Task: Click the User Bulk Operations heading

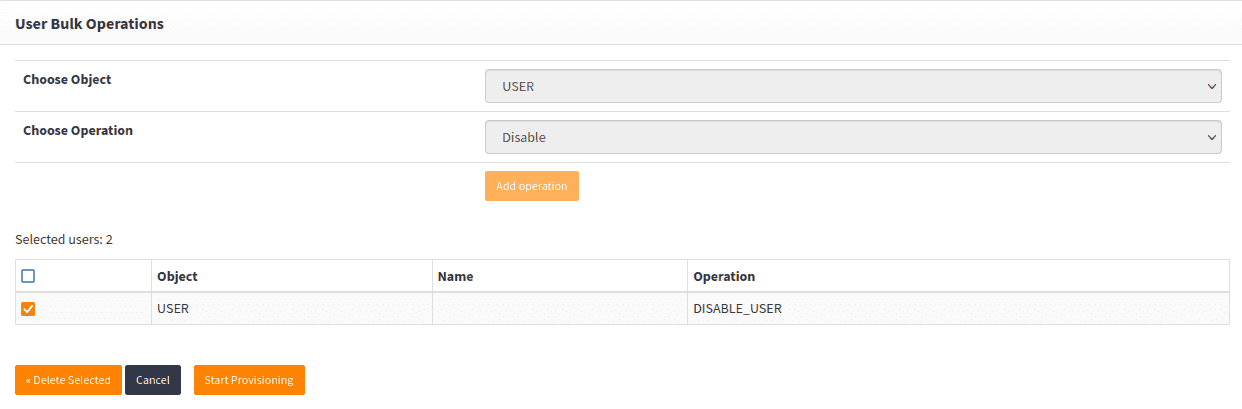Action: pos(89,24)
